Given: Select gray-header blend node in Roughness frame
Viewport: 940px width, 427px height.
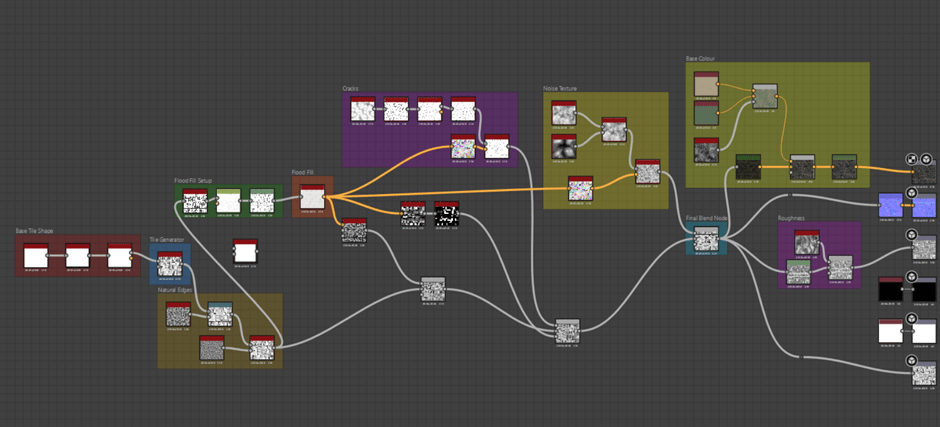Looking at the screenshot, I should click(840, 269).
